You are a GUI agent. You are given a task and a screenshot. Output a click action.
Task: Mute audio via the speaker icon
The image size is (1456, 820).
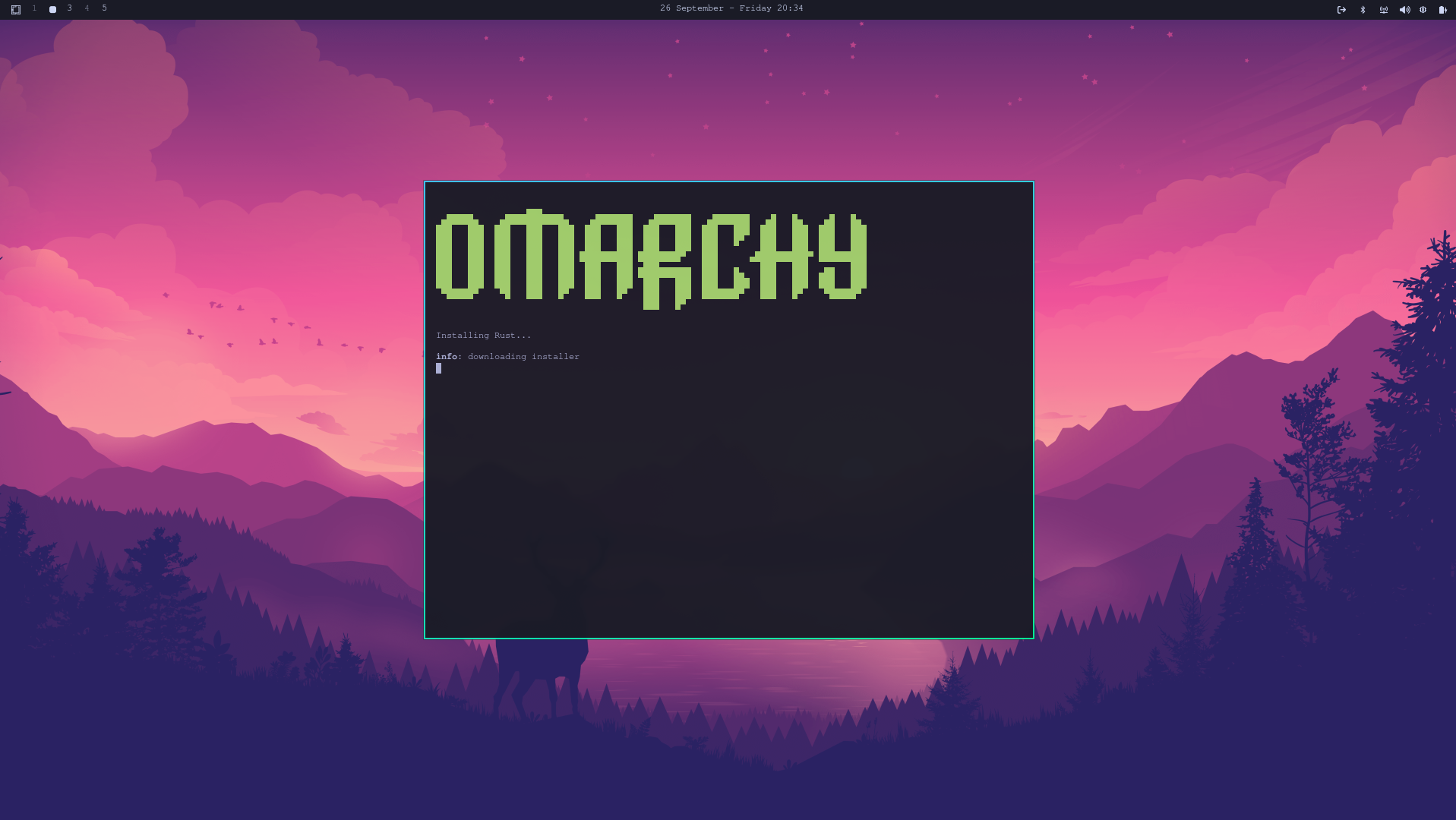pyautogui.click(x=1405, y=10)
